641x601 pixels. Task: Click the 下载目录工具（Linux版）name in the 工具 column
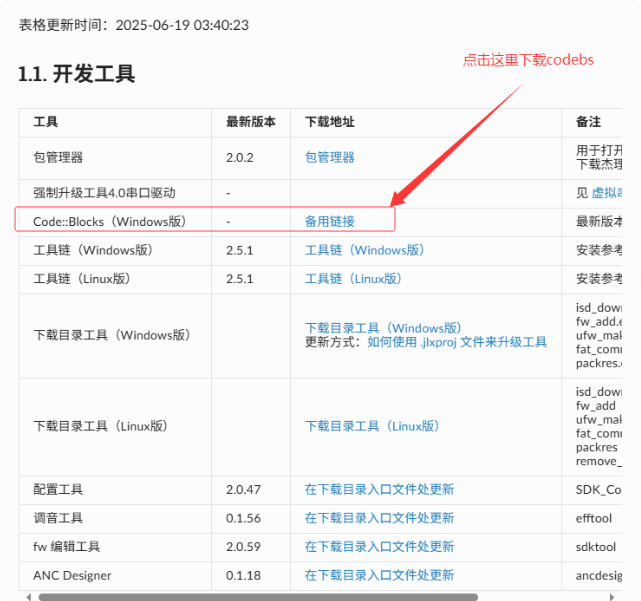point(100,426)
